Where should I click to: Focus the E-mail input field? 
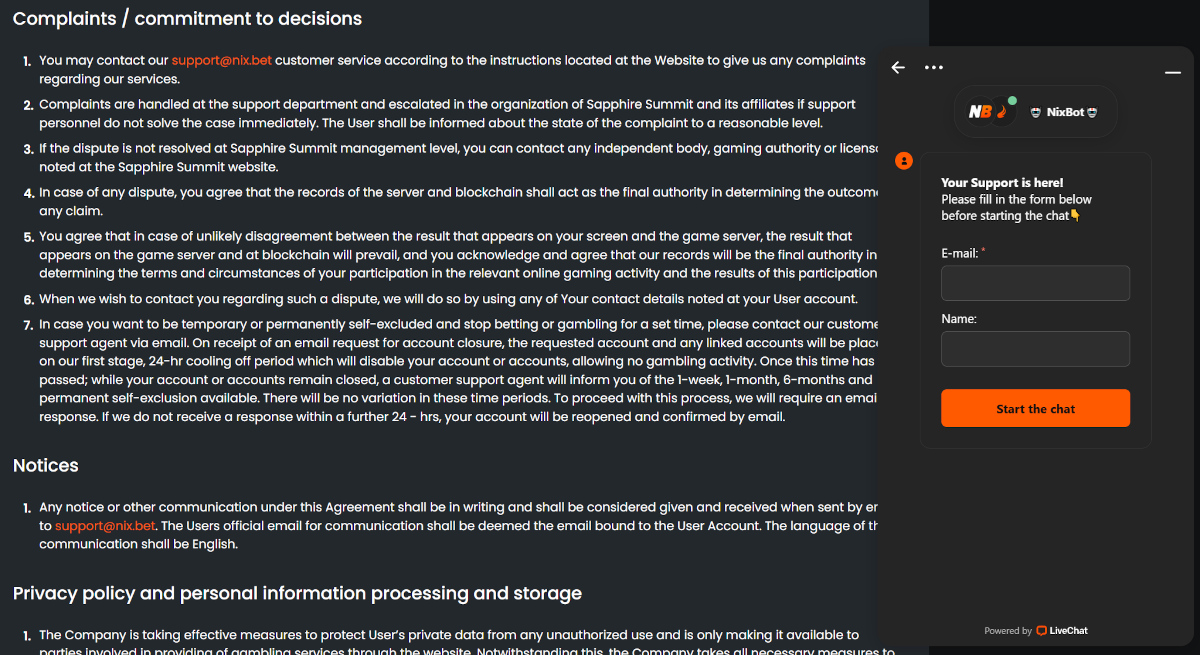click(1035, 283)
